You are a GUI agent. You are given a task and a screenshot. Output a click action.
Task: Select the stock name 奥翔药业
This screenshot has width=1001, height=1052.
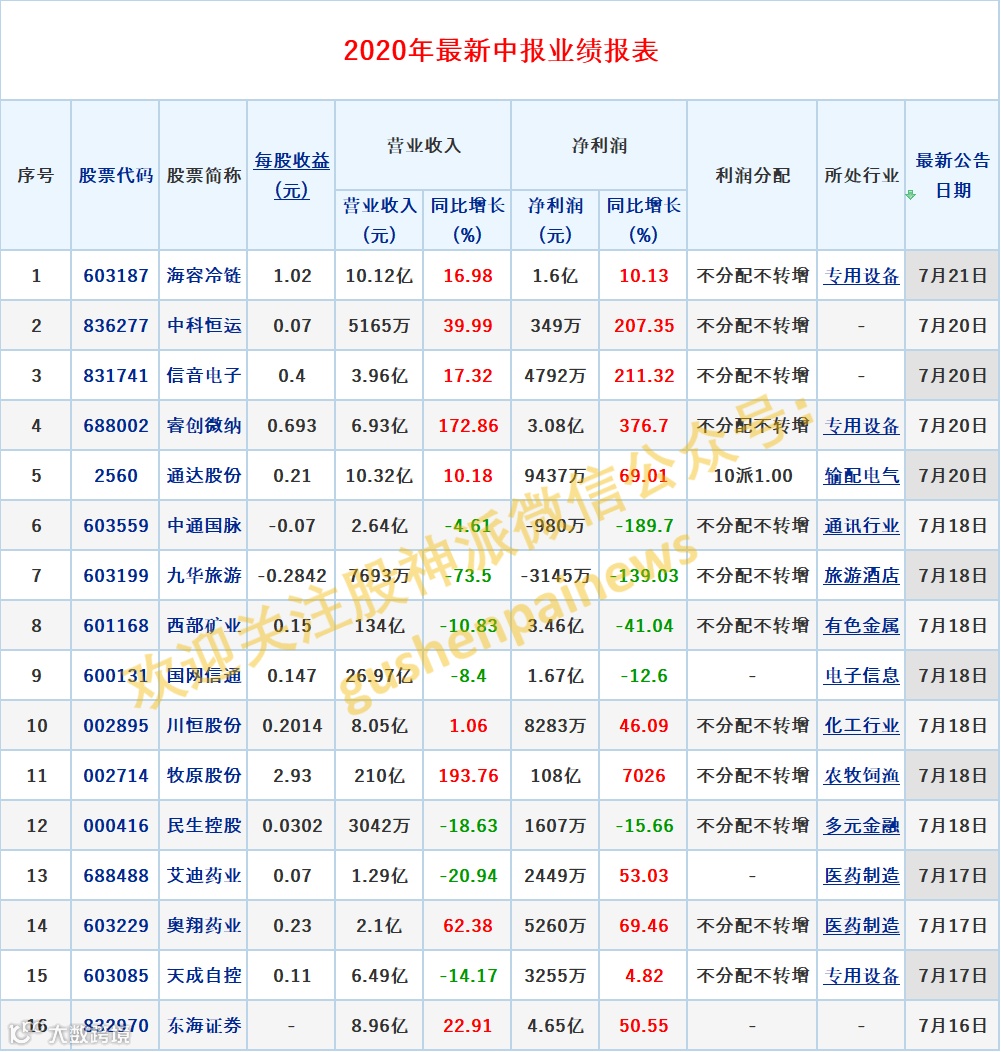click(x=204, y=926)
